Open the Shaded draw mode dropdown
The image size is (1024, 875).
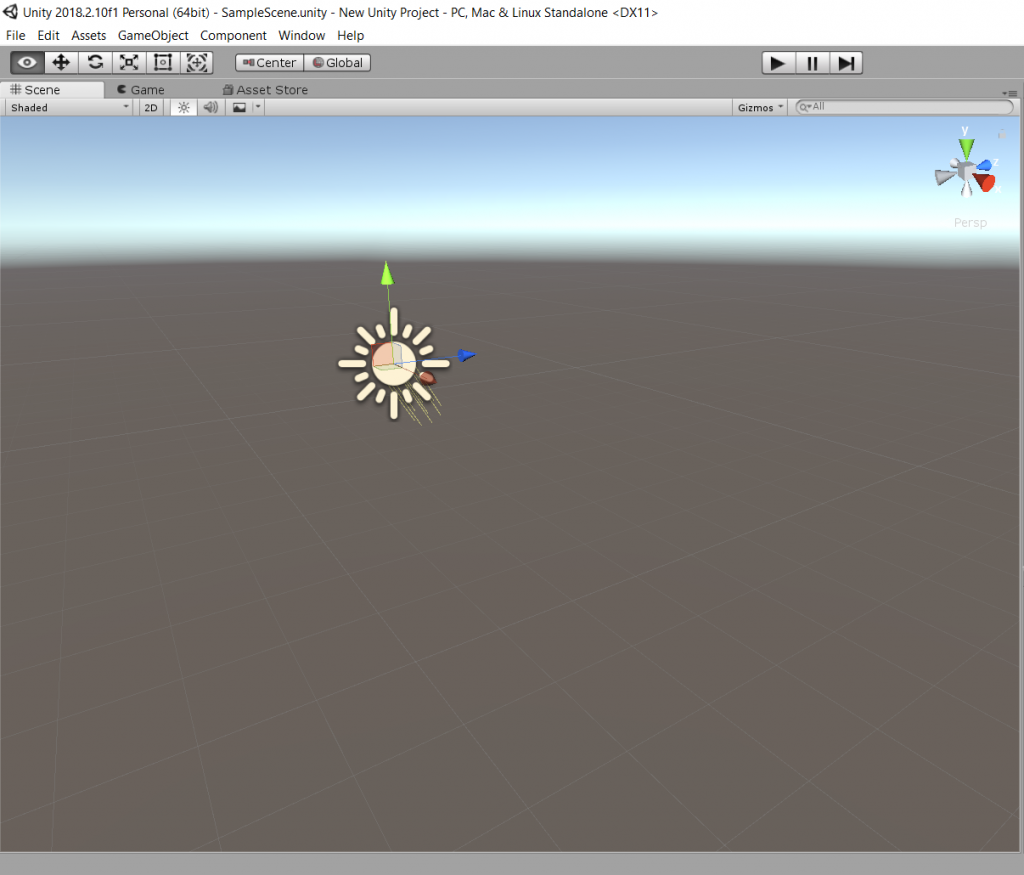[x=69, y=108]
